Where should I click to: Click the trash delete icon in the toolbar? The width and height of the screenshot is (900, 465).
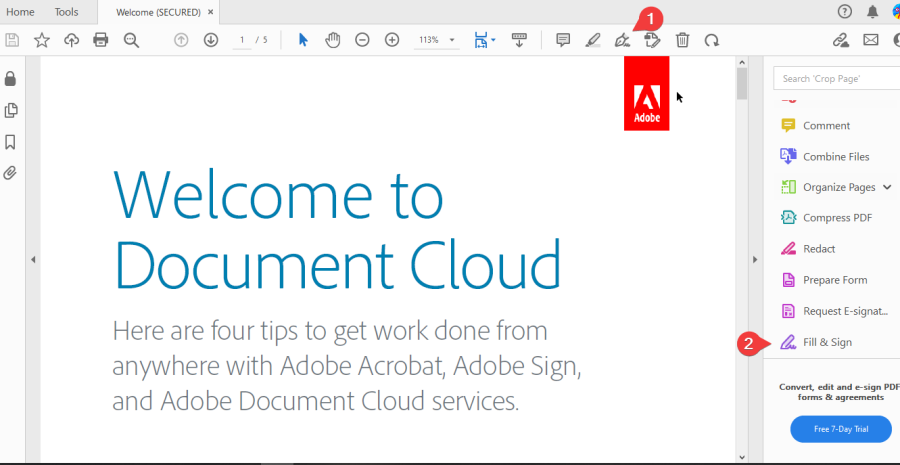click(682, 40)
